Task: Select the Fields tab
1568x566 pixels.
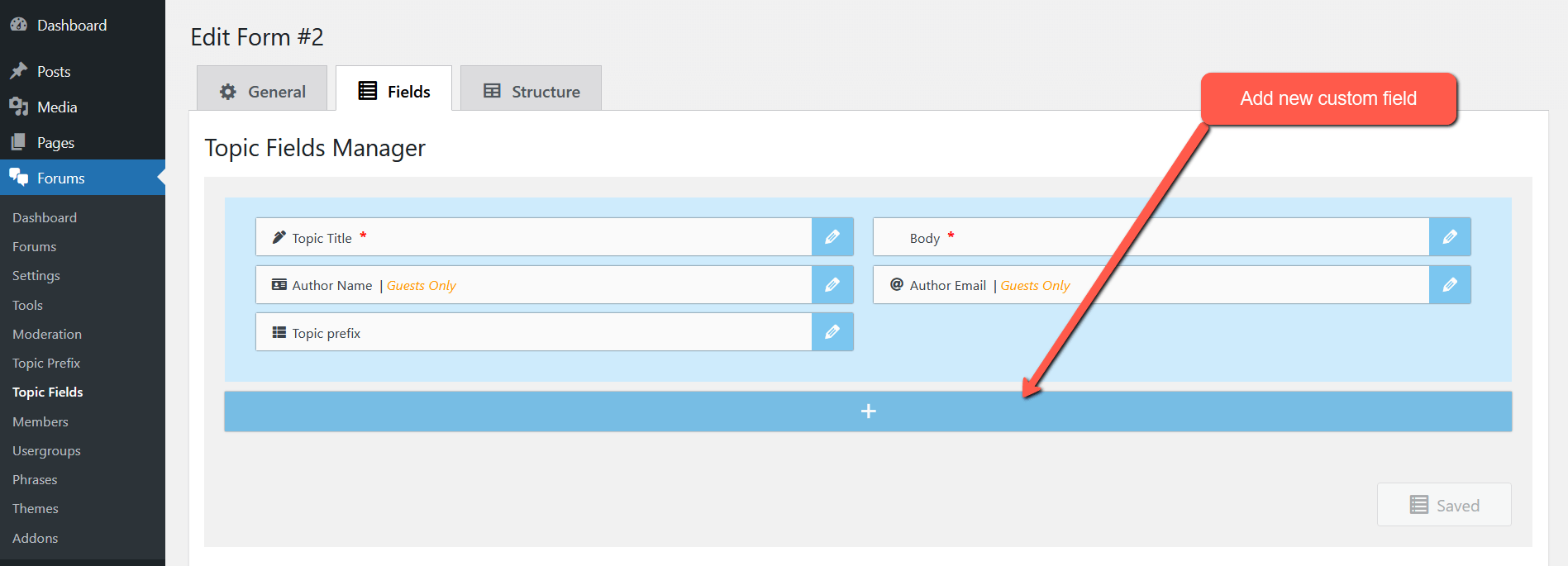Action: (394, 92)
